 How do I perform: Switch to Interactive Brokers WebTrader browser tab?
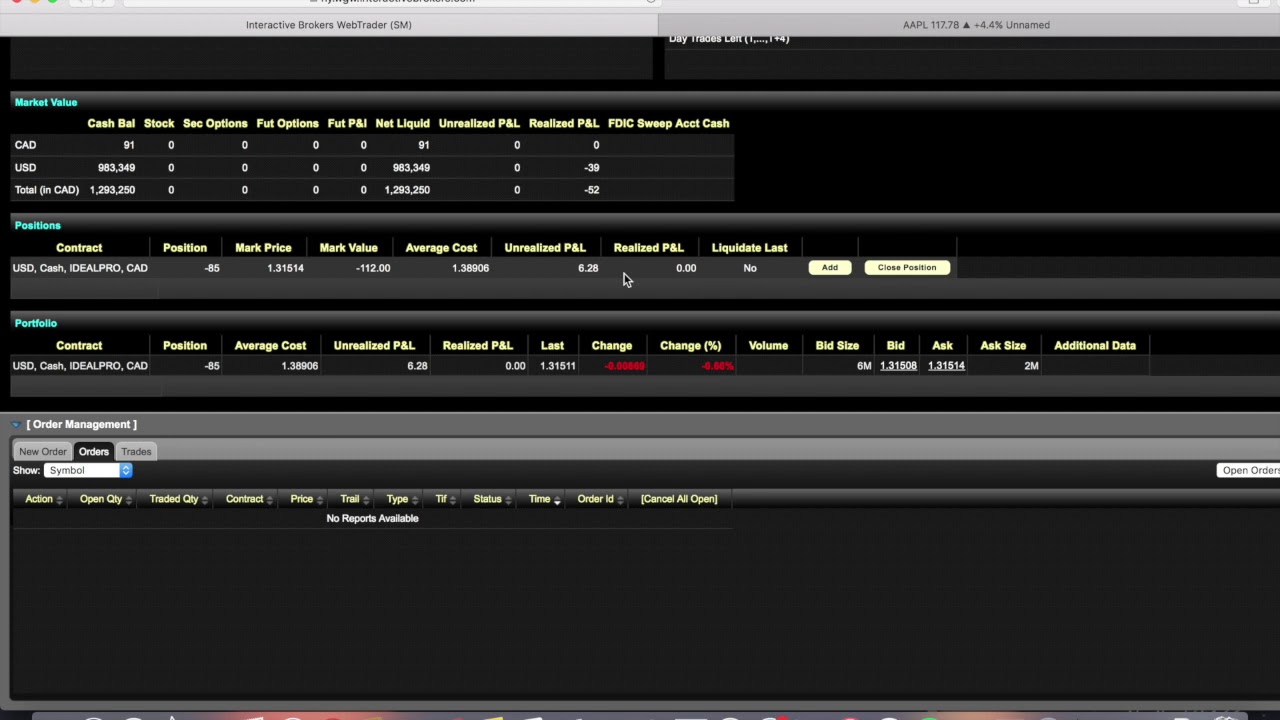pos(329,25)
